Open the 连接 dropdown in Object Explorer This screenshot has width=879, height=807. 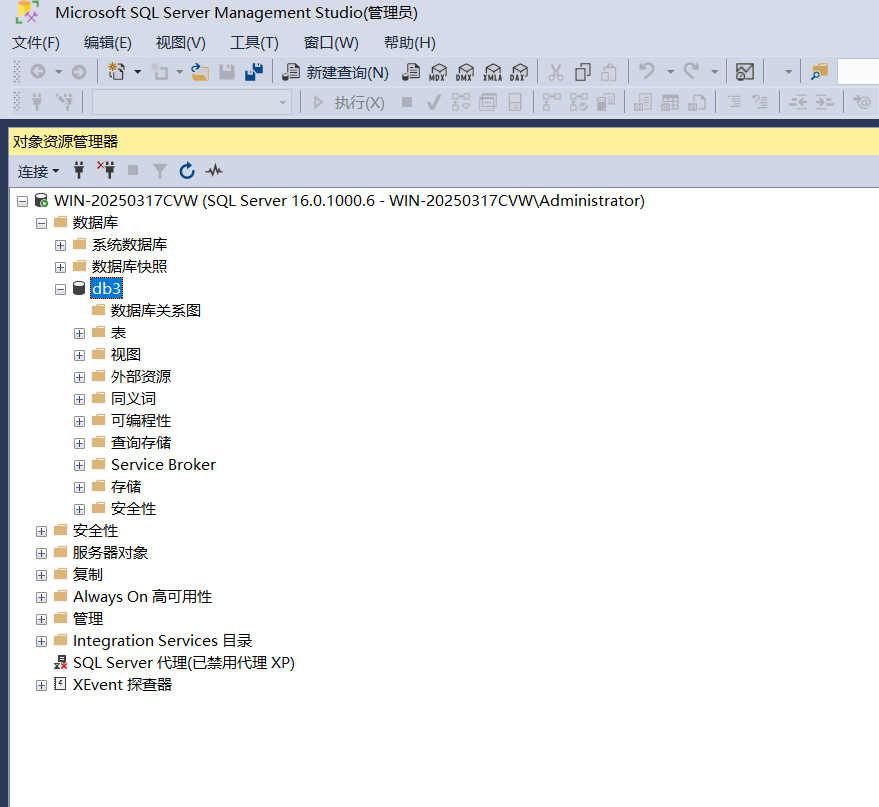[x=38, y=171]
